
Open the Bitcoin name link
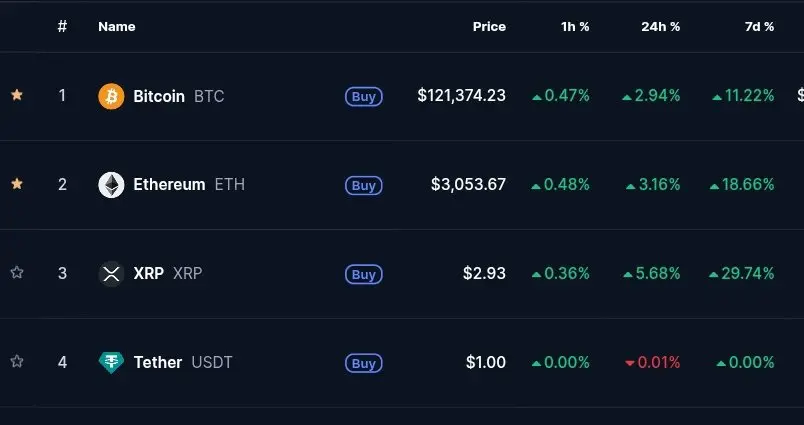click(x=159, y=96)
